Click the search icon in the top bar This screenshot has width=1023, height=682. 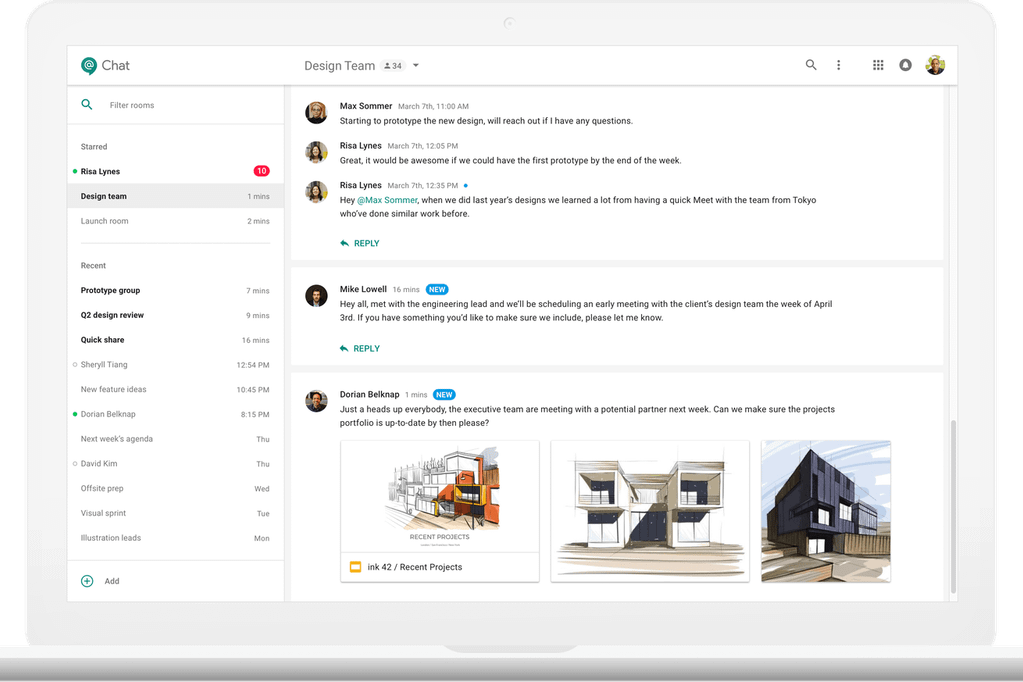click(811, 64)
